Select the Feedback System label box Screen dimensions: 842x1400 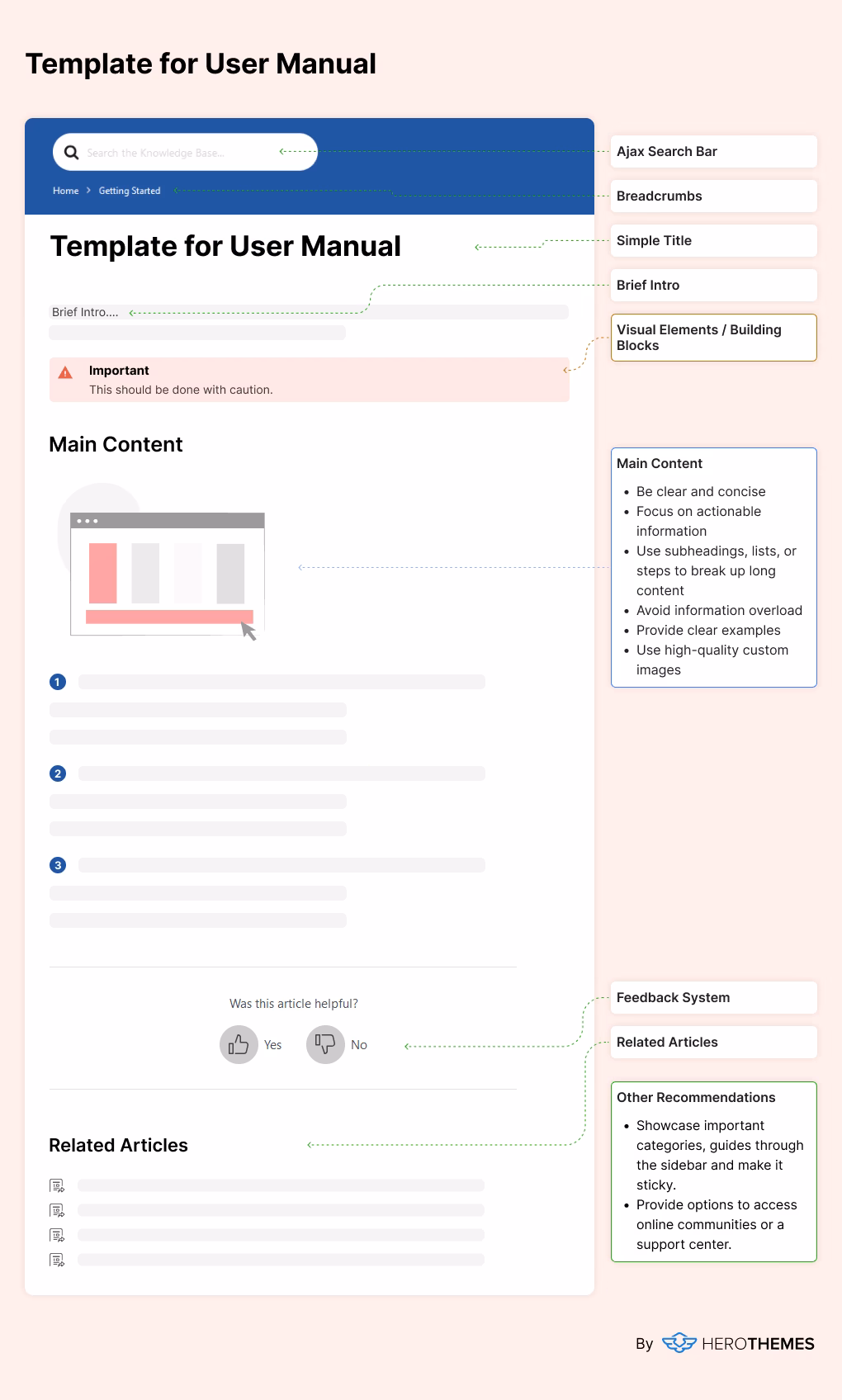coord(714,997)
